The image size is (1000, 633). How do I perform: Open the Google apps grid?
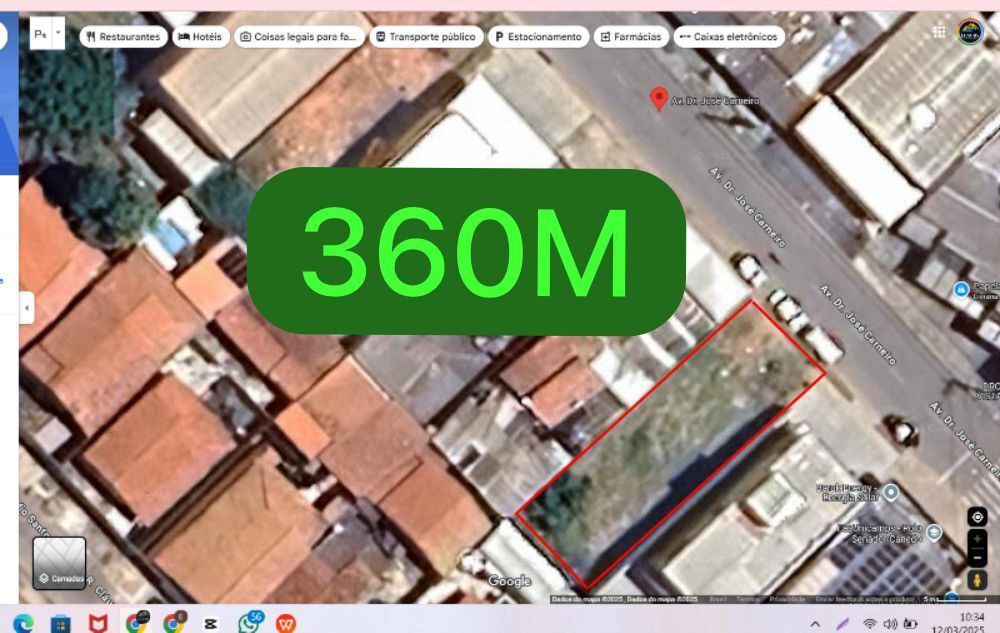pyautogui.click(x=939, y=32)
